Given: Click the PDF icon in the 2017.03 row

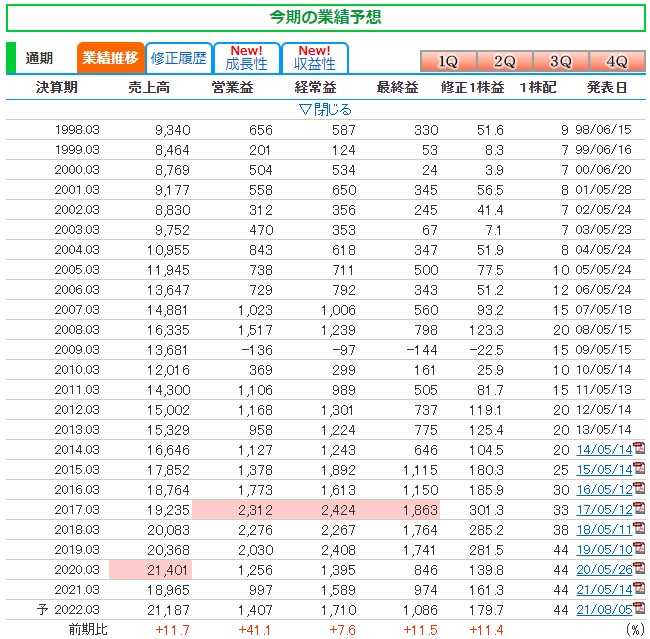Looking at the screenshot, I should (x=639, y=510).
